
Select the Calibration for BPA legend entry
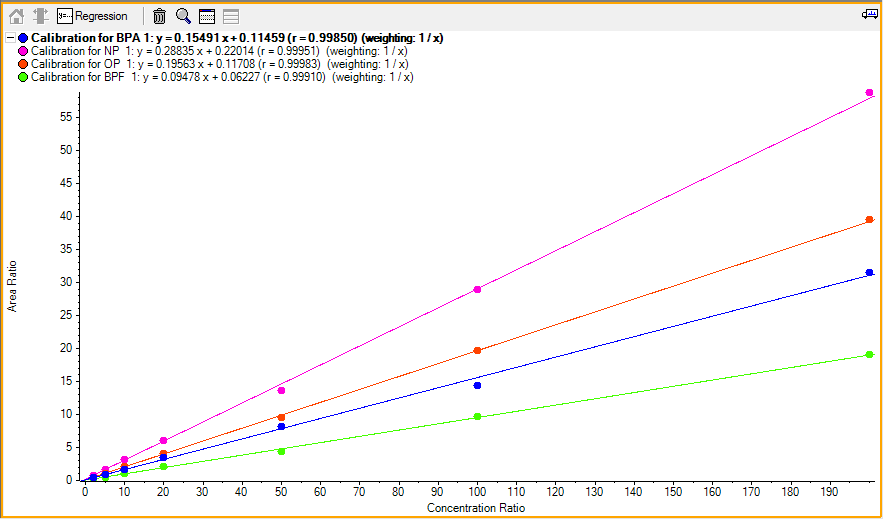237,38
